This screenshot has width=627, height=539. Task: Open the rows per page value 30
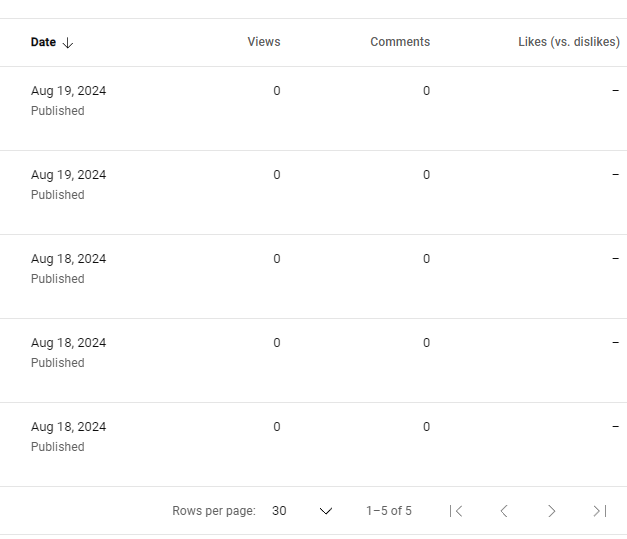coord(279,511)
